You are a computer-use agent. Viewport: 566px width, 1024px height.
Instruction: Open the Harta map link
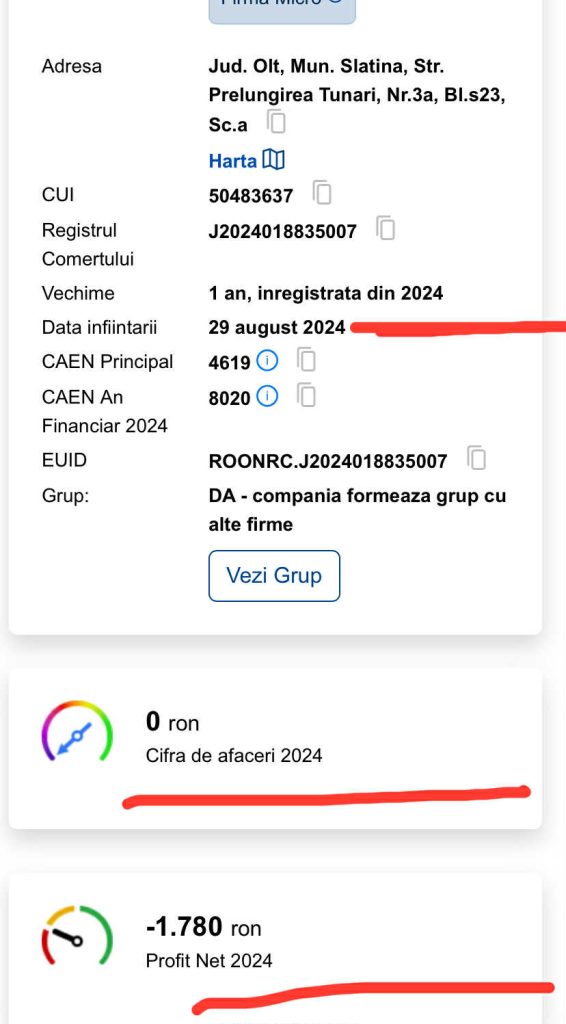(232, 161)
